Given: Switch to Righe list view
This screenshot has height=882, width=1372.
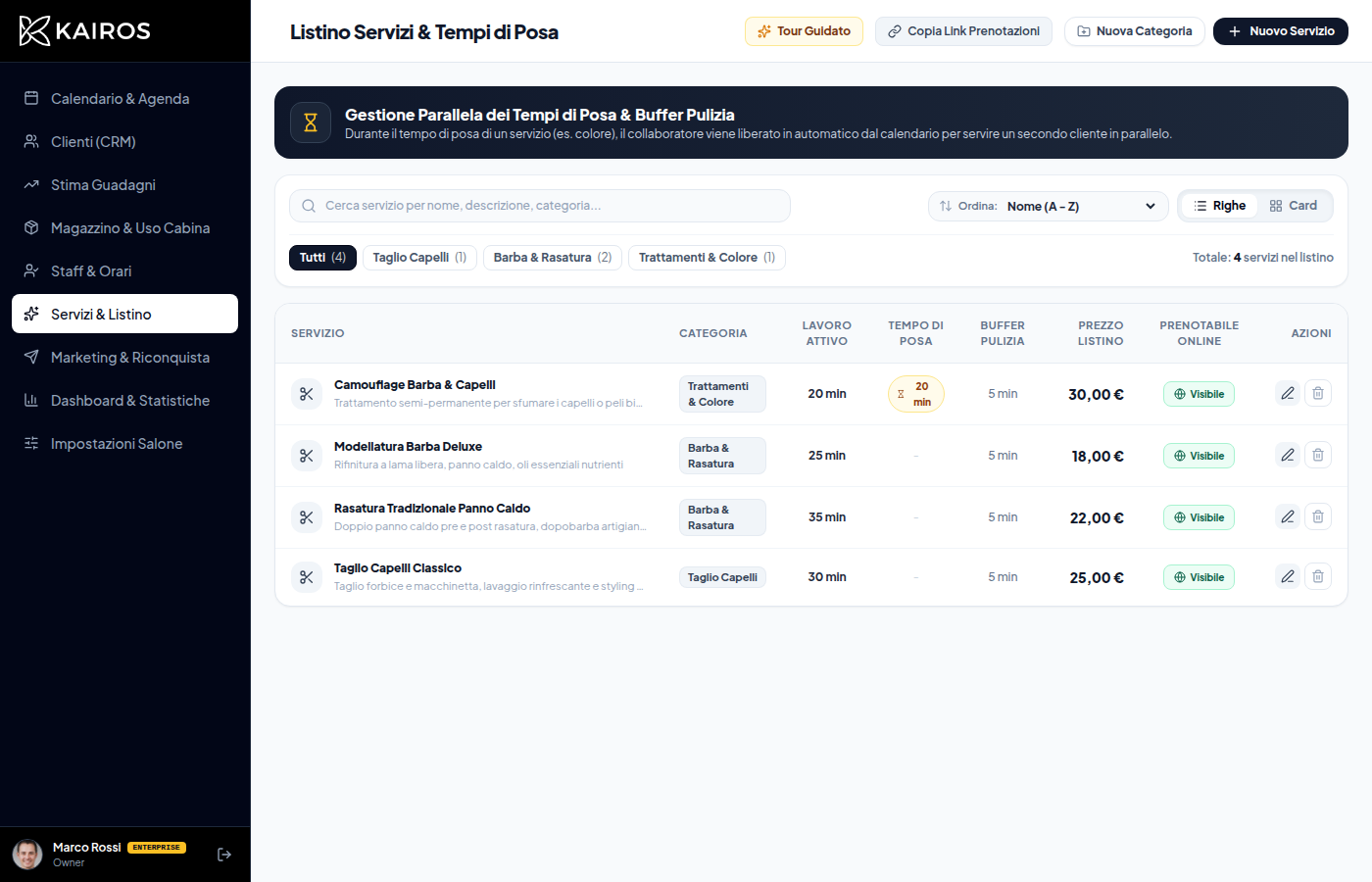Looking at the screenshot, I should point(1219,206).
